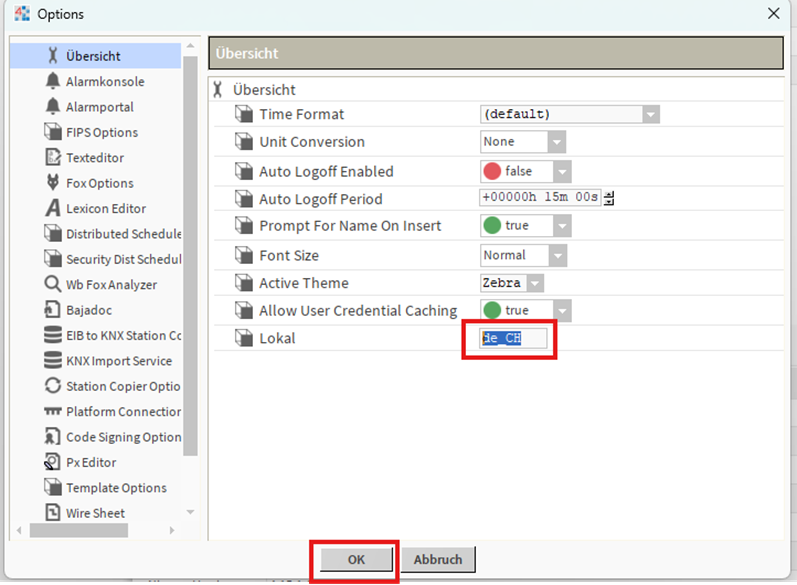
Task: Click the Texteditor document icon
Action: click(52, 157)
